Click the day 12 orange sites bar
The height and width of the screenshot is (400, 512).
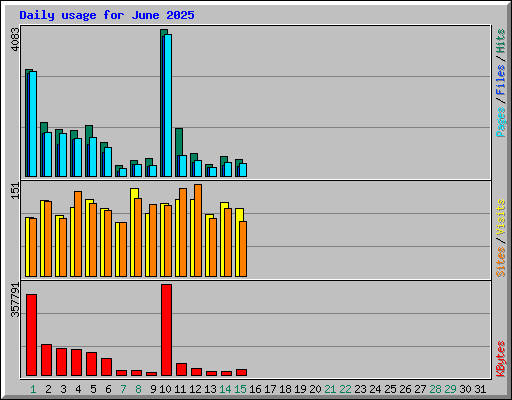pos(198,230)
